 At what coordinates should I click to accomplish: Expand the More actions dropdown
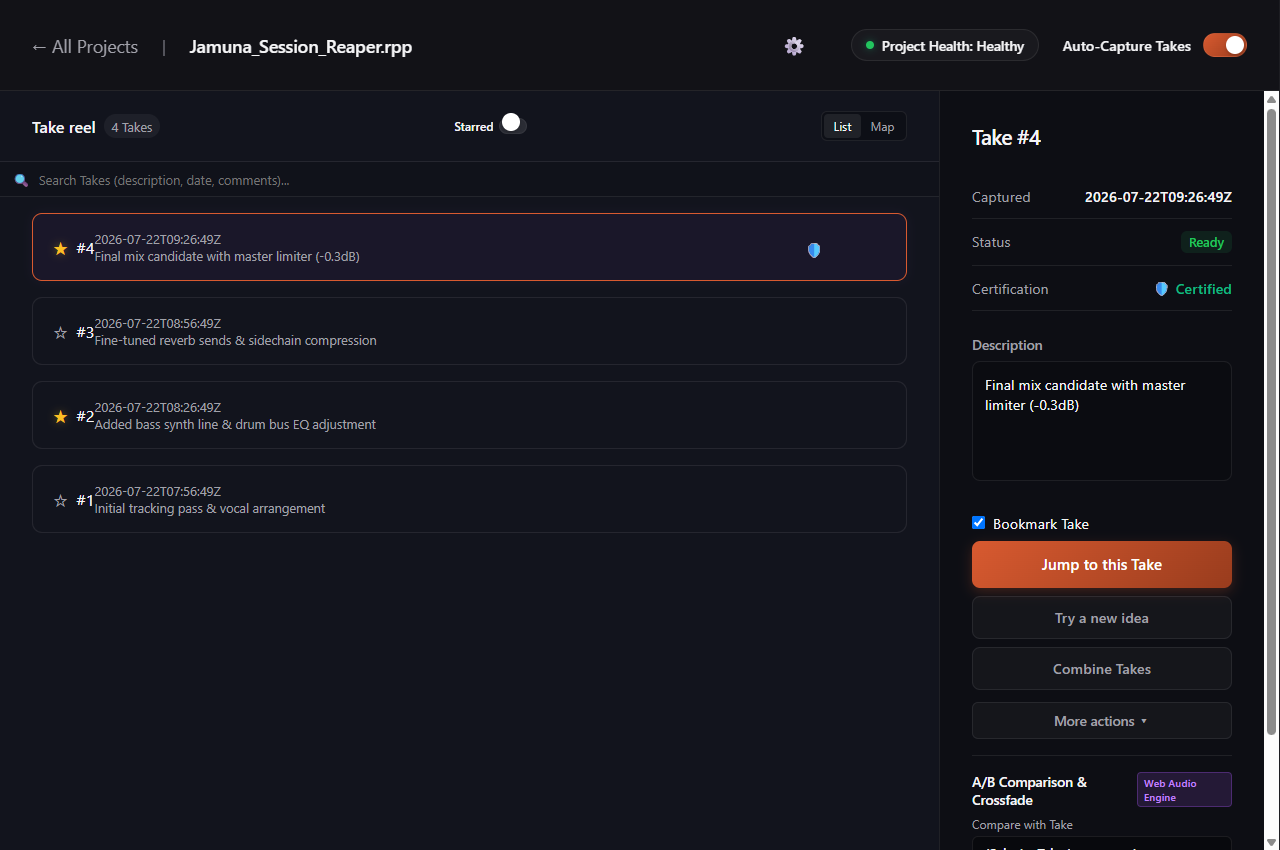tap(1102, 721)
